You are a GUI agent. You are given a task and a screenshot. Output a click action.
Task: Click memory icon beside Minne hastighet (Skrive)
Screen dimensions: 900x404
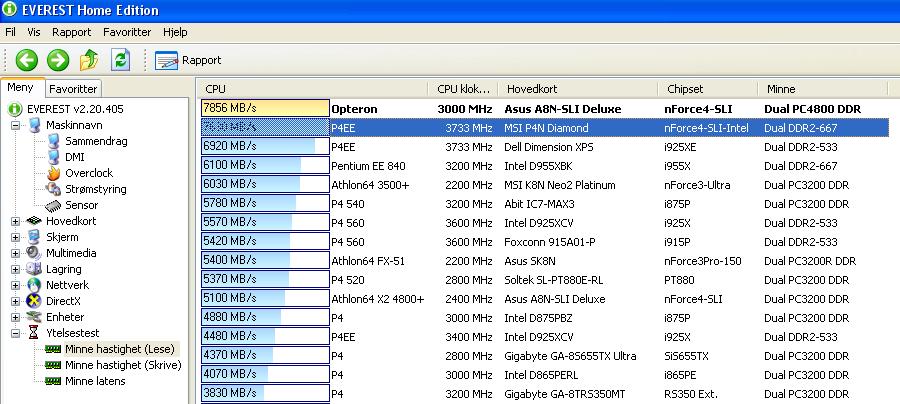click(x=53, y=365)
